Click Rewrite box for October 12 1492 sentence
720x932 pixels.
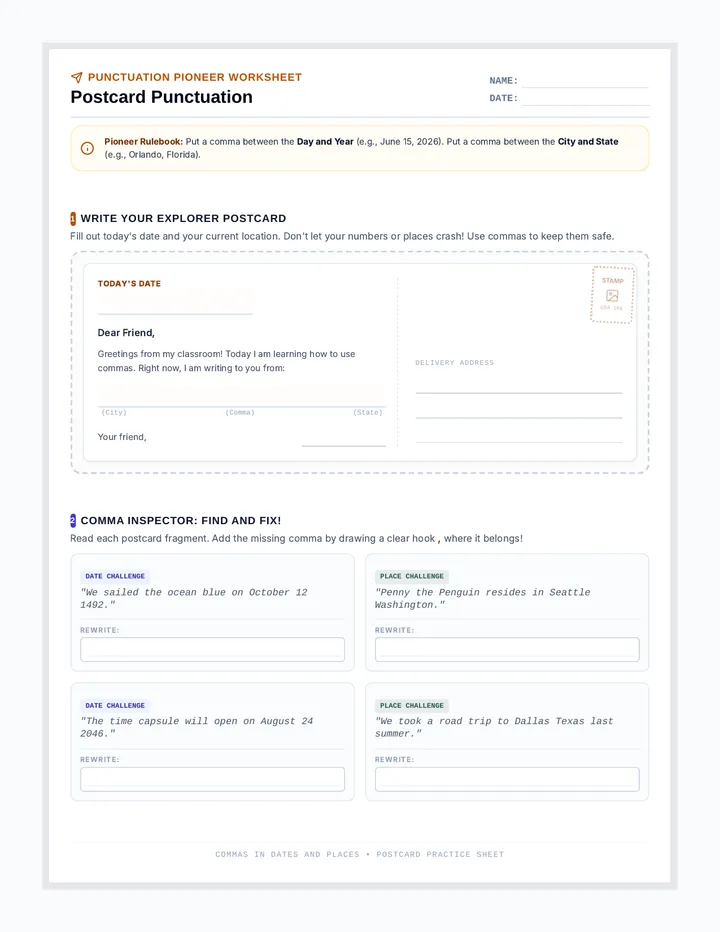(212, 650)
